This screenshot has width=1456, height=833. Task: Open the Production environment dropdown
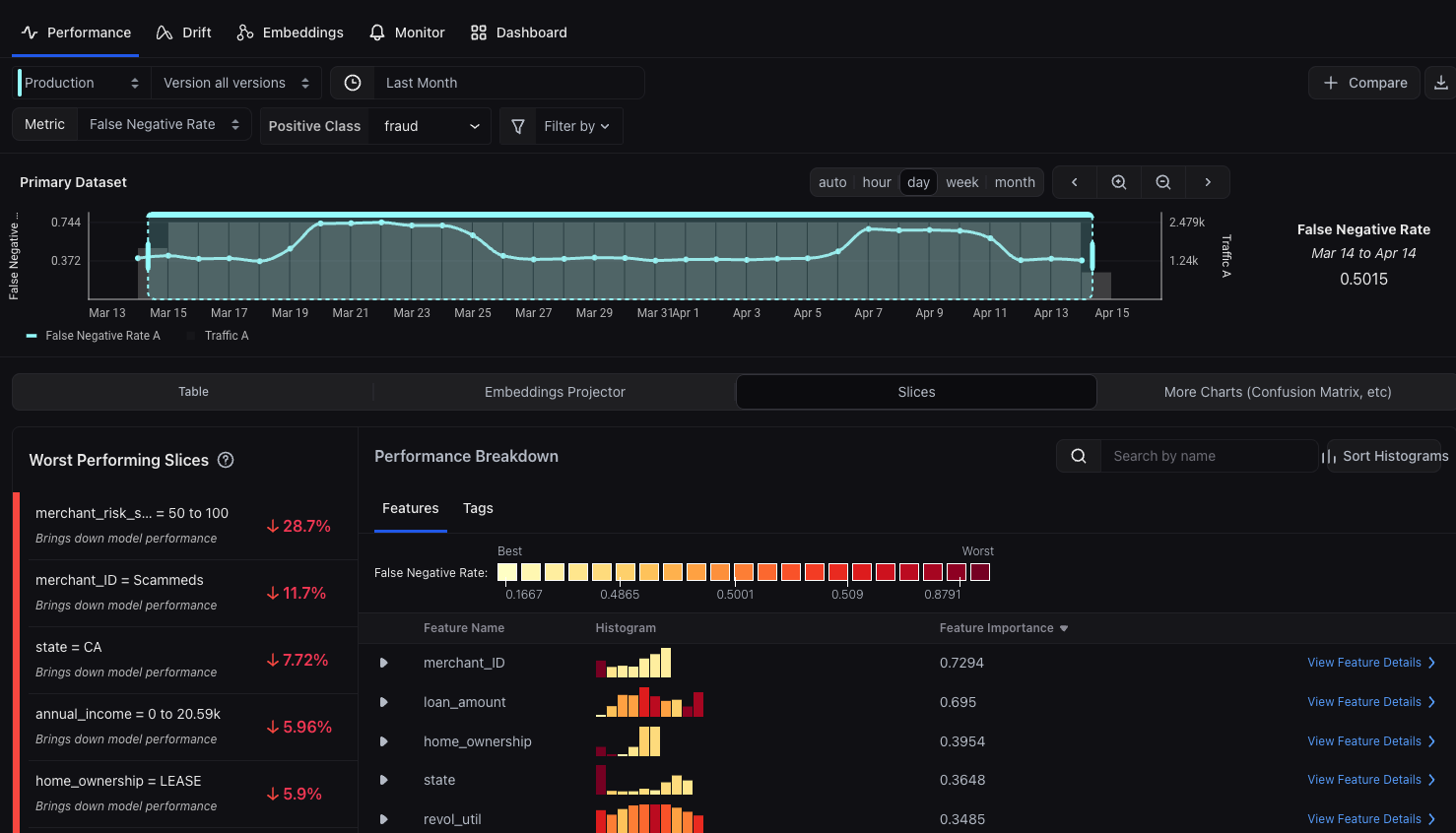(x=82, y=83)
